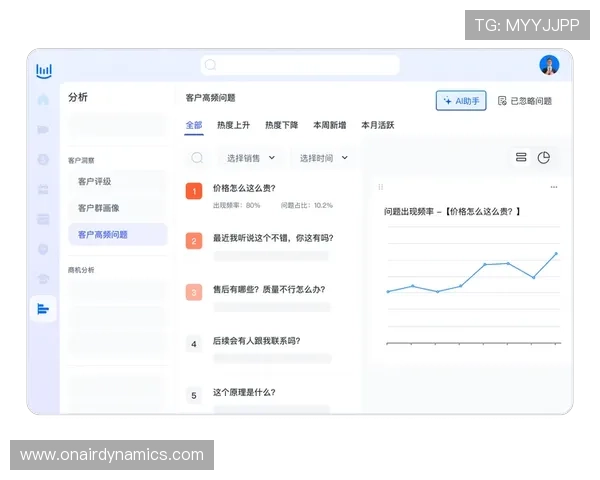Image resolution: width=600 pixels, height=480 pixels.
Task: Click the search icon beside 选择销售
Action: click(x=197, y=158)
